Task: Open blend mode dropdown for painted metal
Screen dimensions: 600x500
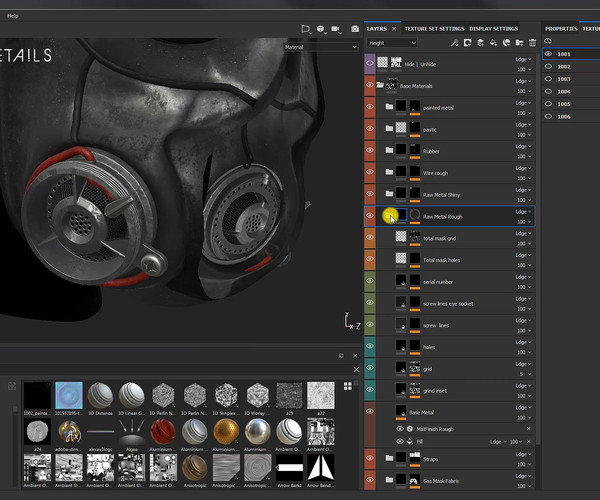Action: [523, 103]
